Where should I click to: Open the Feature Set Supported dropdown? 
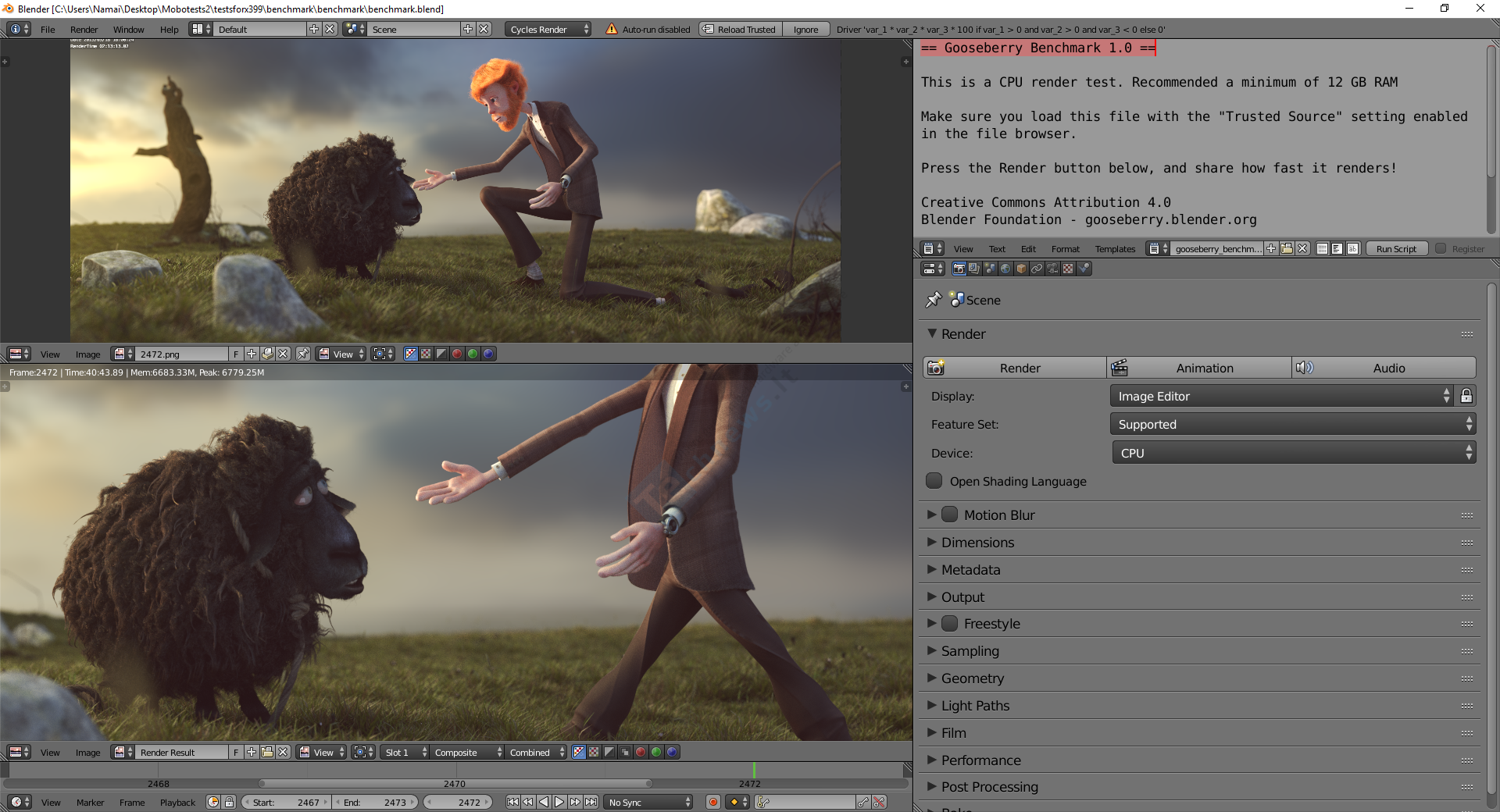coord(1293,424)
